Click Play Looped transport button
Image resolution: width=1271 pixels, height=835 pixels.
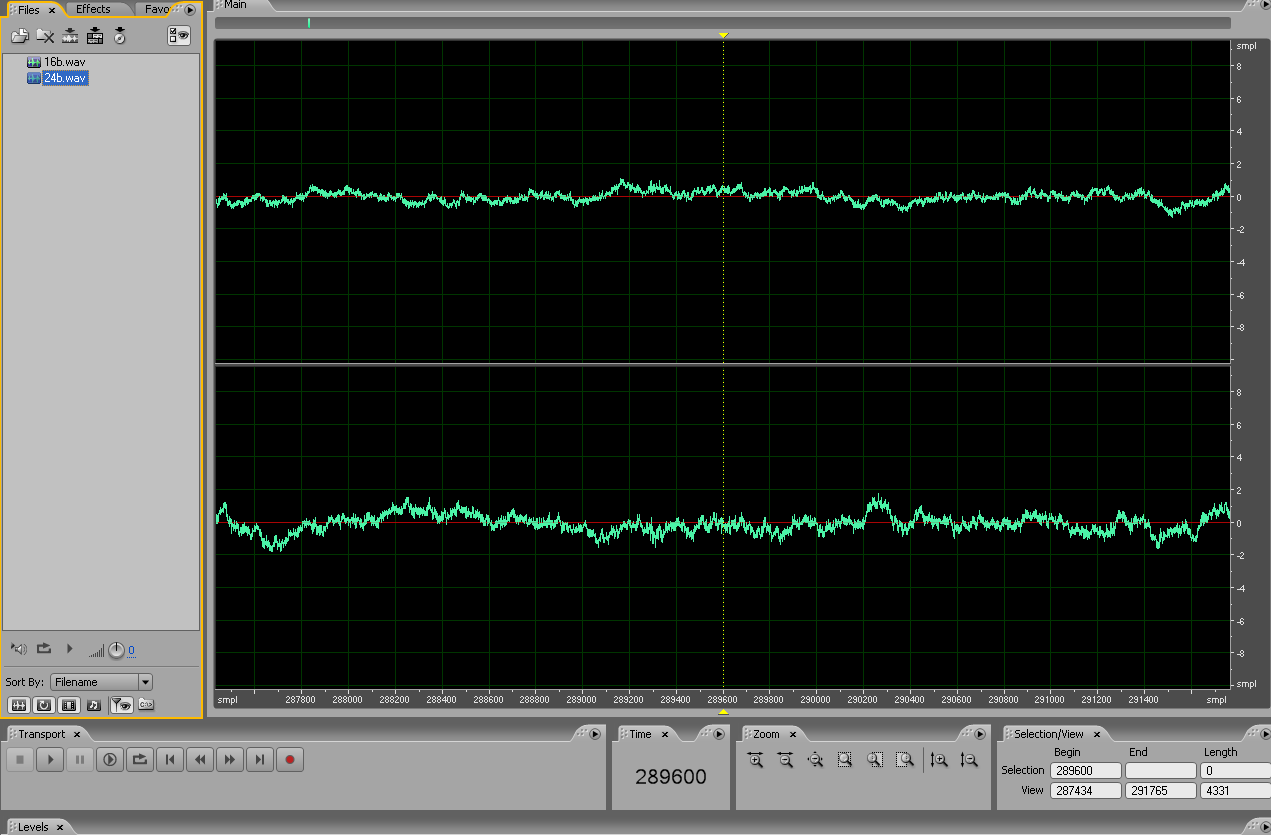point(140,760)
